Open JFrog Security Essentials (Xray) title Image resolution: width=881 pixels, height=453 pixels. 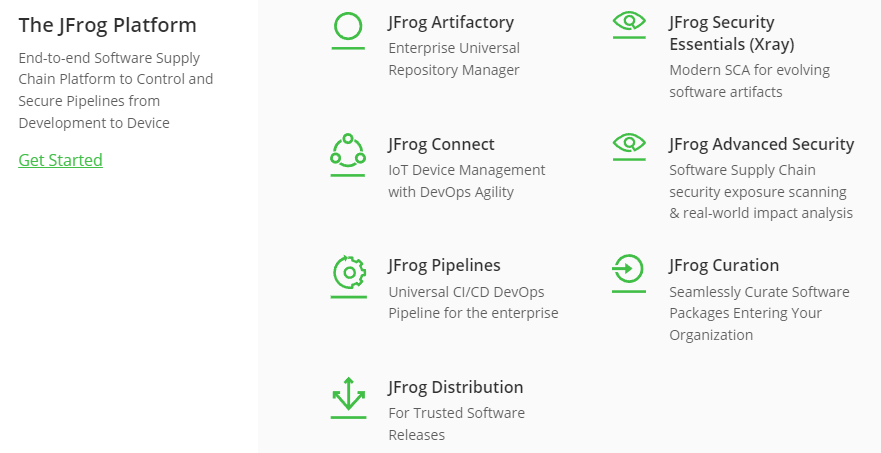point(732,33)
